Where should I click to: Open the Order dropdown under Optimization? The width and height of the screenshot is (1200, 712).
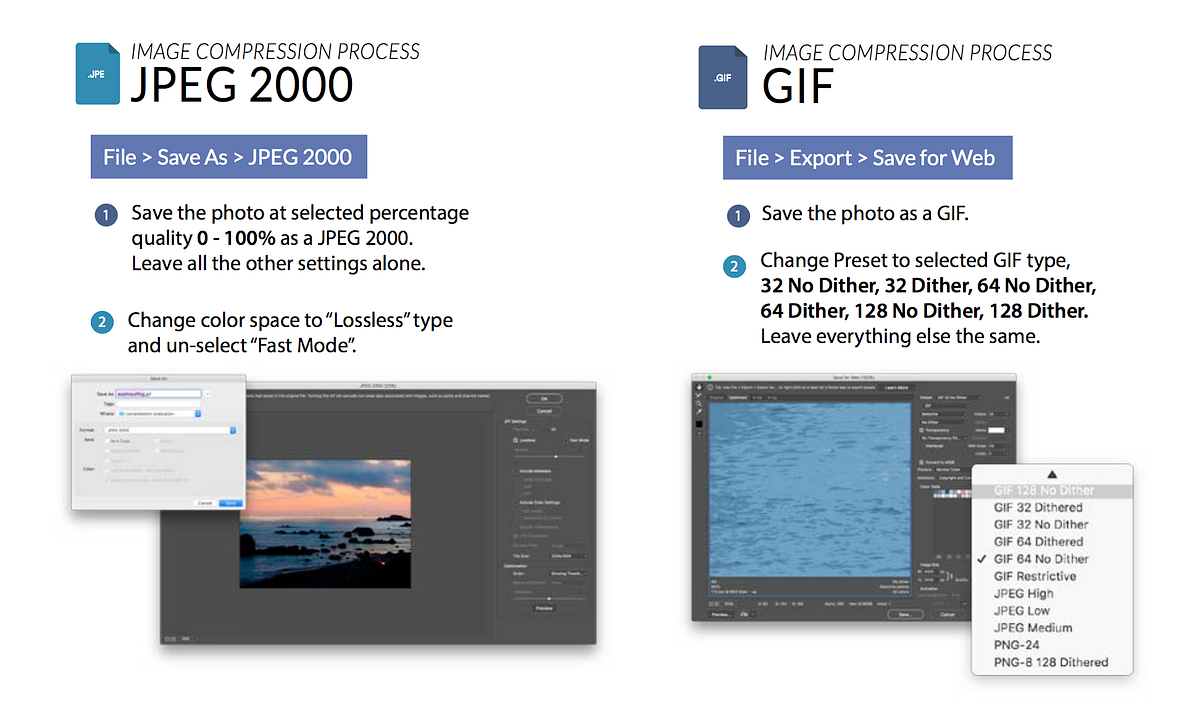[568, 573]
